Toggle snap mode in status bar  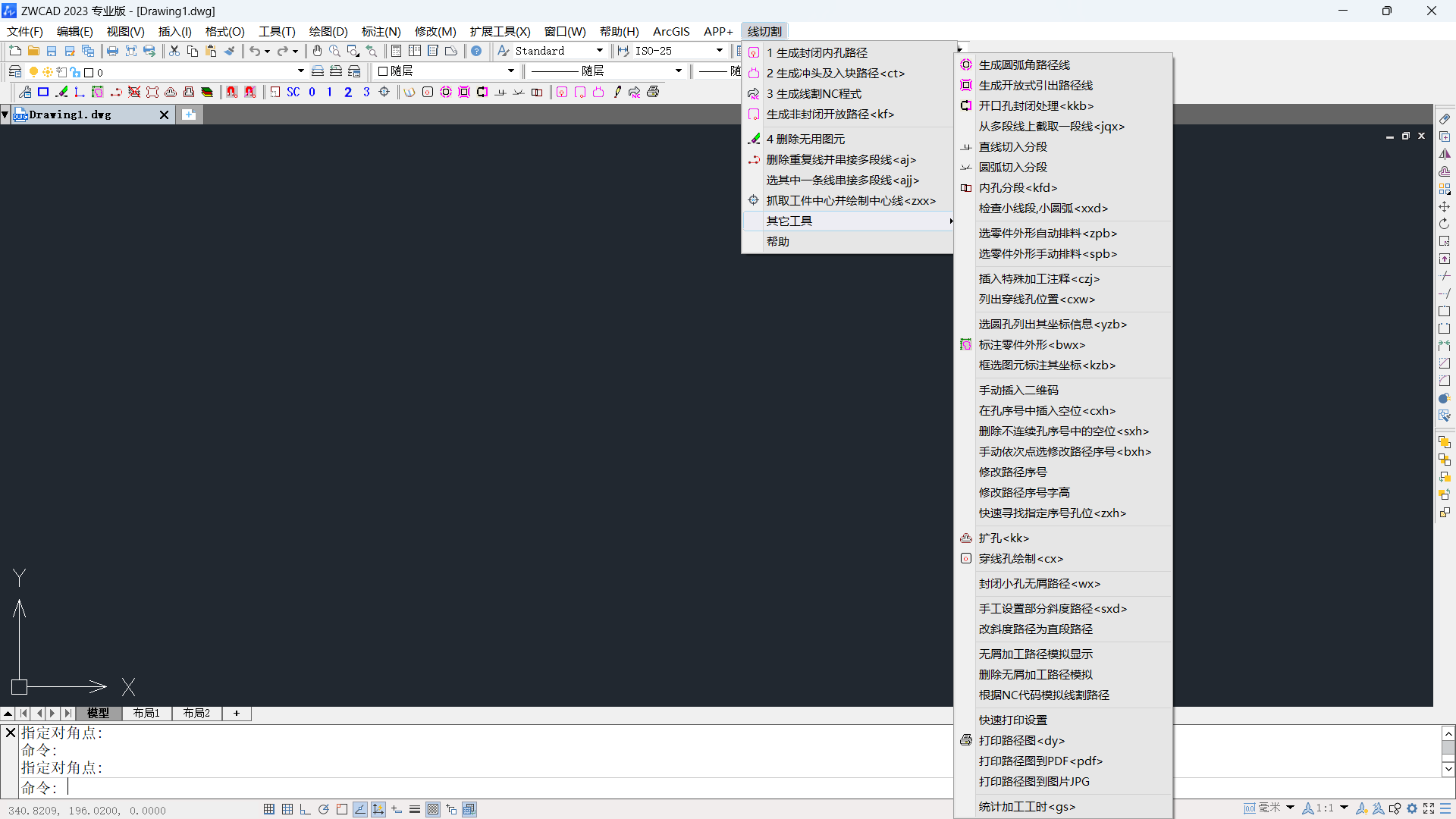[x=269, y=809]
